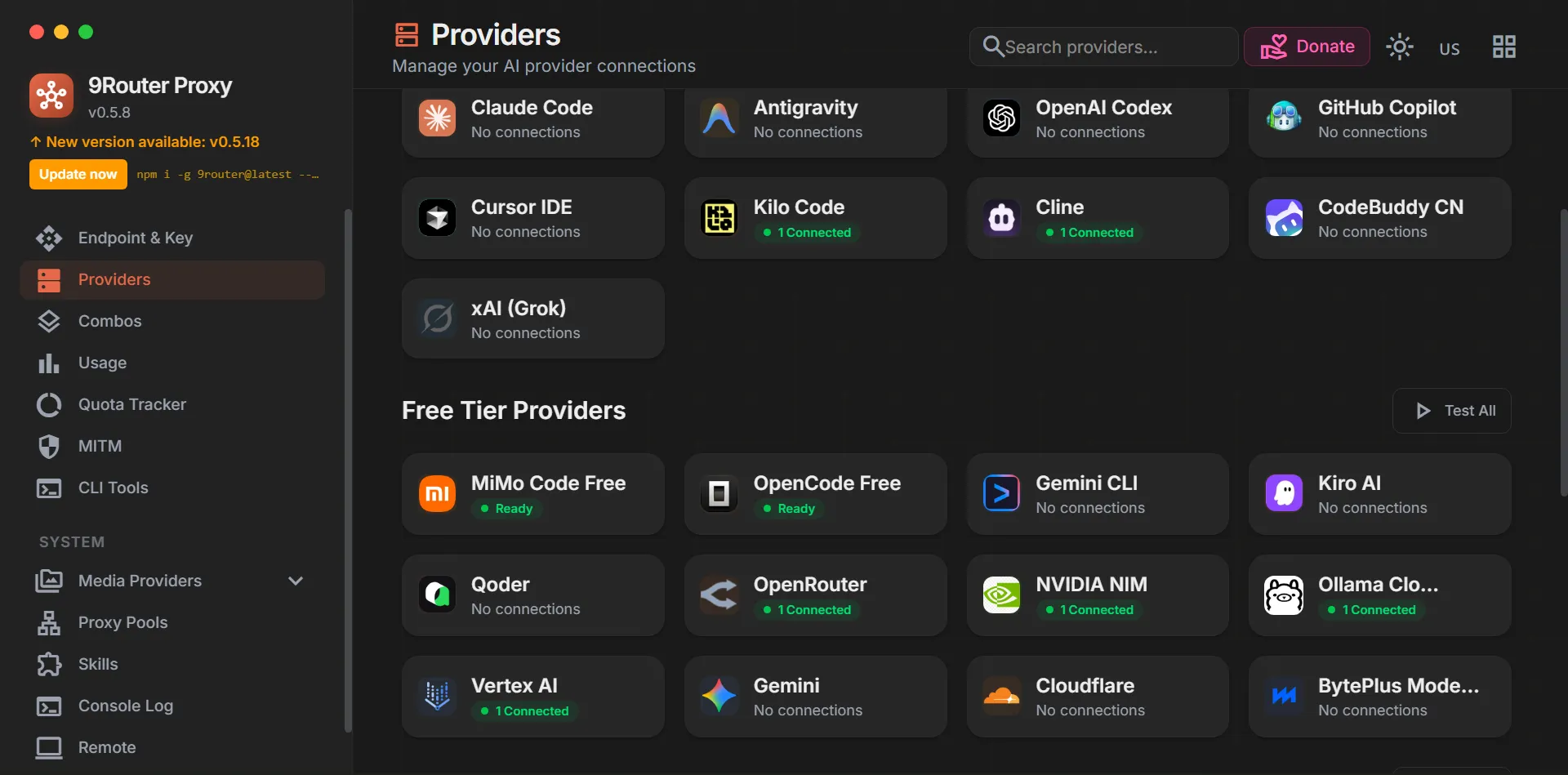
Task: Click the 'No connections' text under Gemini CLI
Action: point(1090,508)
